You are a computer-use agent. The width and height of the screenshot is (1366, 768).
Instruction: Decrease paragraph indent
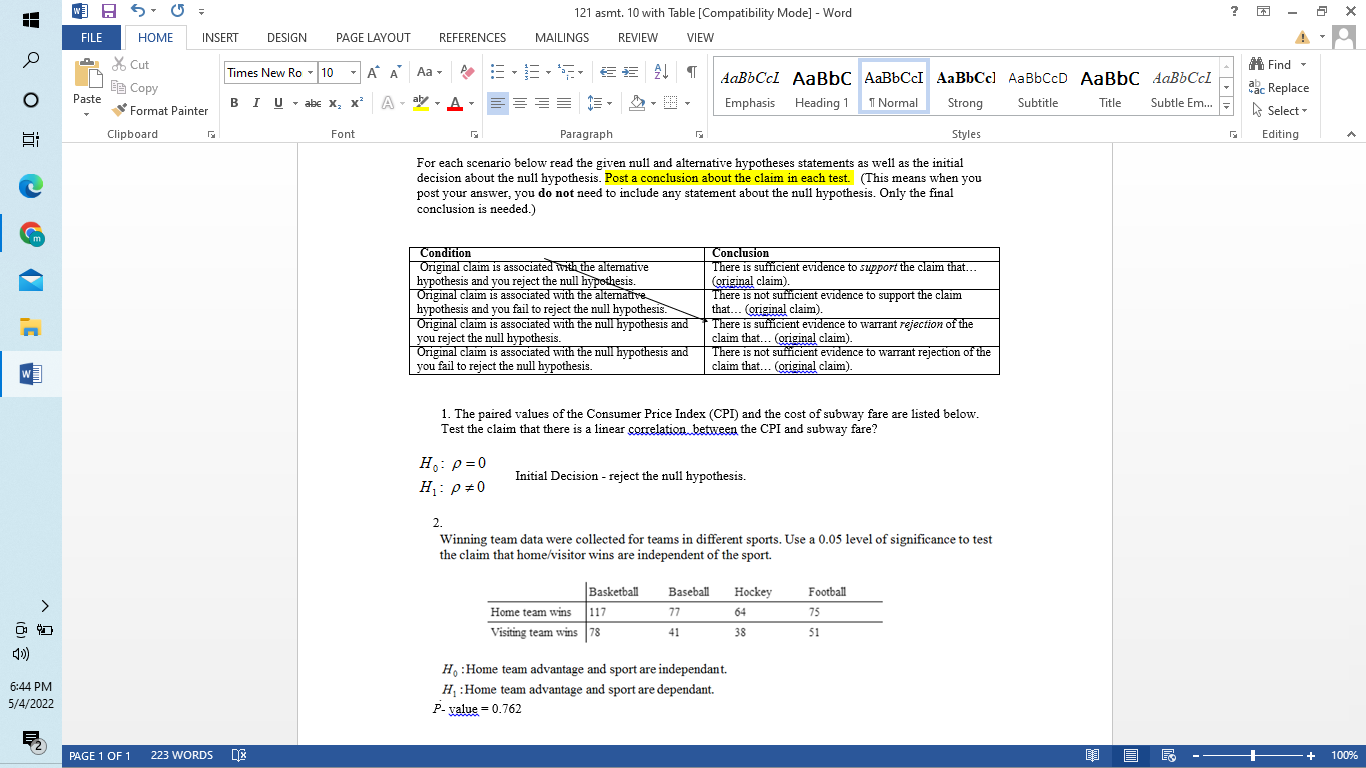606,73
